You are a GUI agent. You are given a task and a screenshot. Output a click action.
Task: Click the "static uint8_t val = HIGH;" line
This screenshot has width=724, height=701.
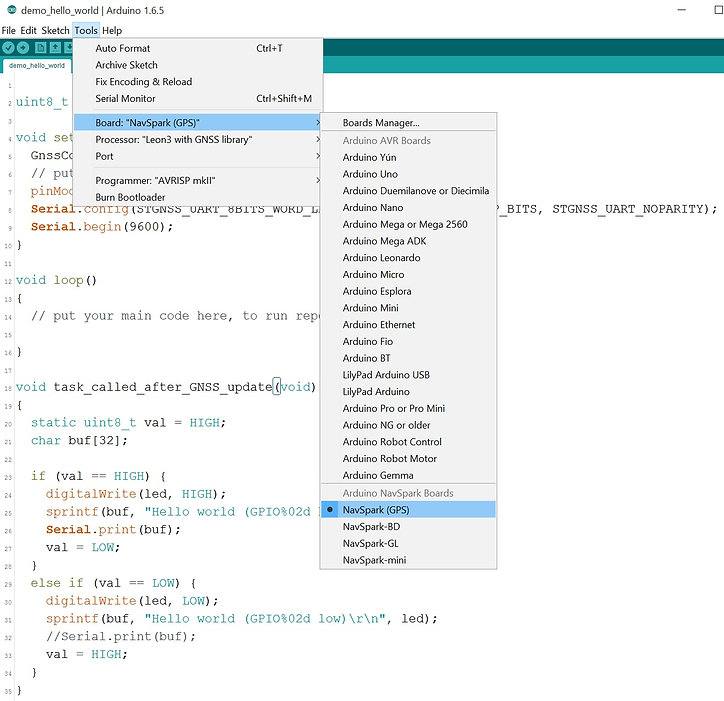pyautogui.click(x=128, y=423)
